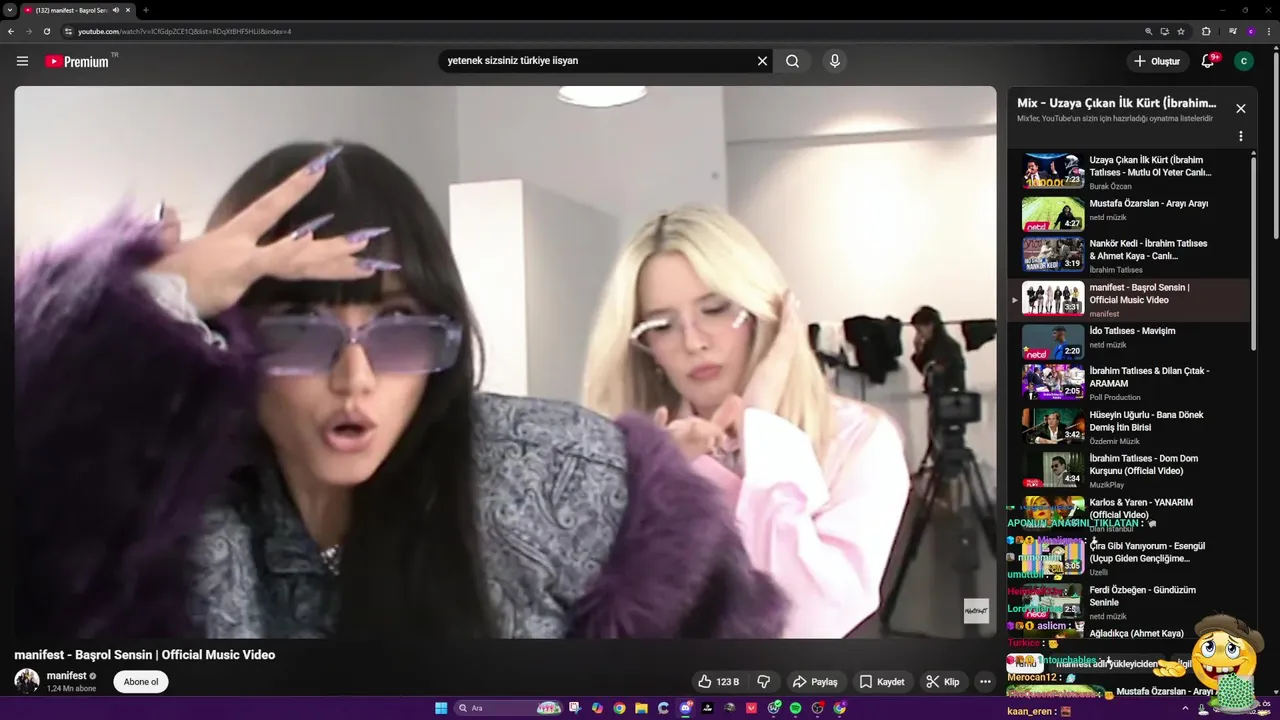
Task: Dislike the video with thumbs-down button
Action: 764,682
